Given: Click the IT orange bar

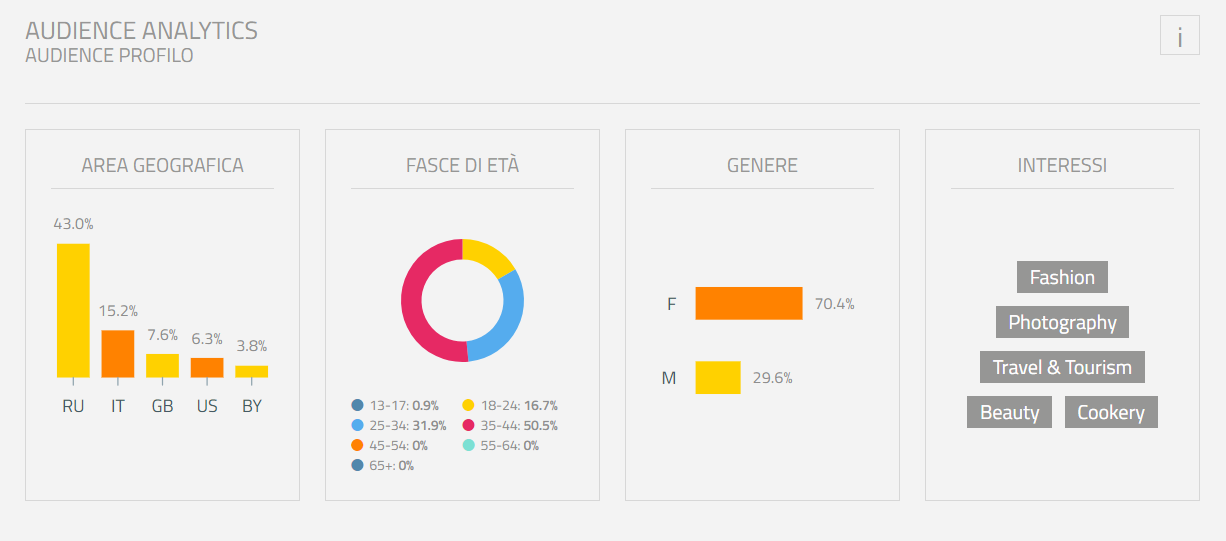Looking at the screenshot, I should (118, 354).
